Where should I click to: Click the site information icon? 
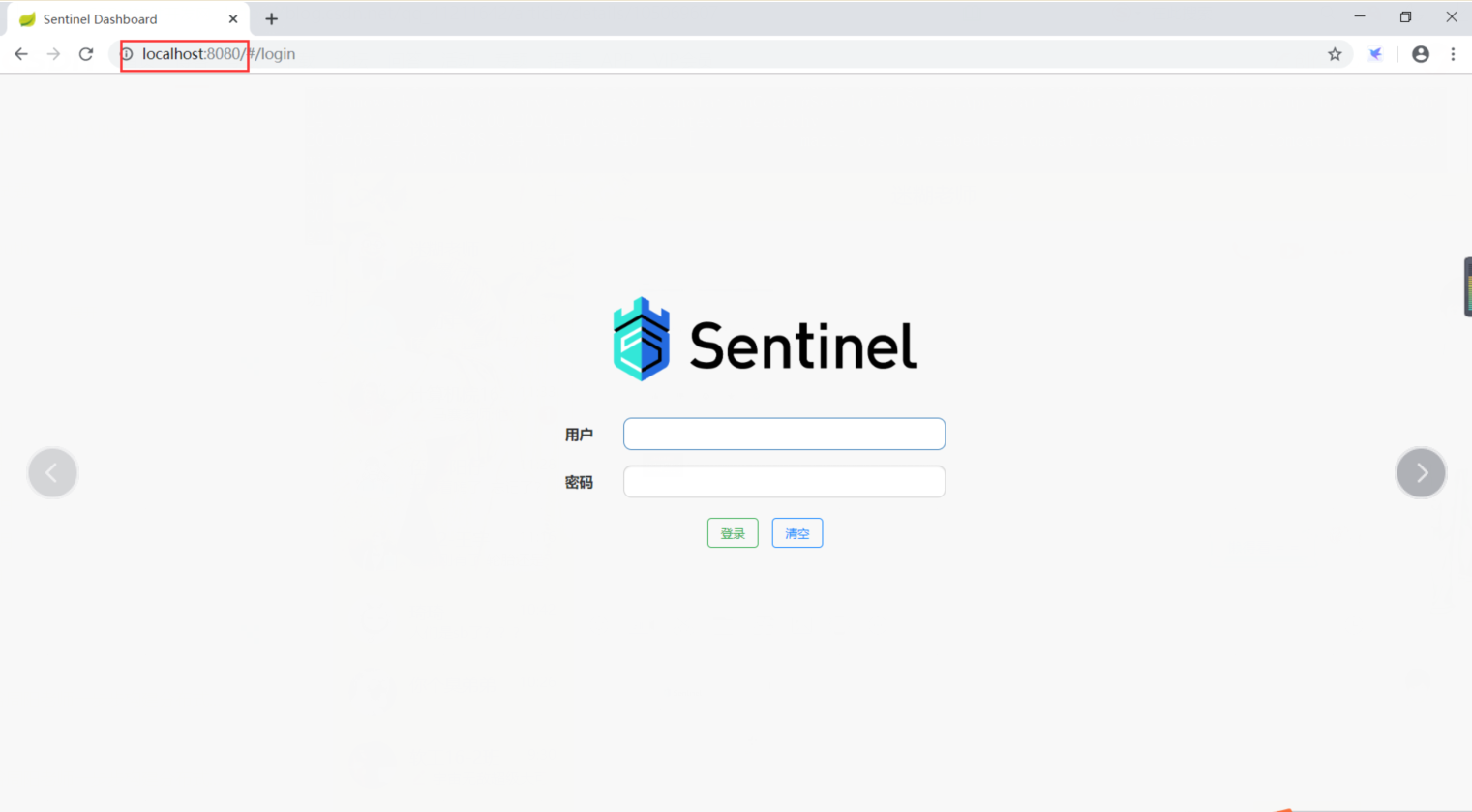[x=127, y=54]
